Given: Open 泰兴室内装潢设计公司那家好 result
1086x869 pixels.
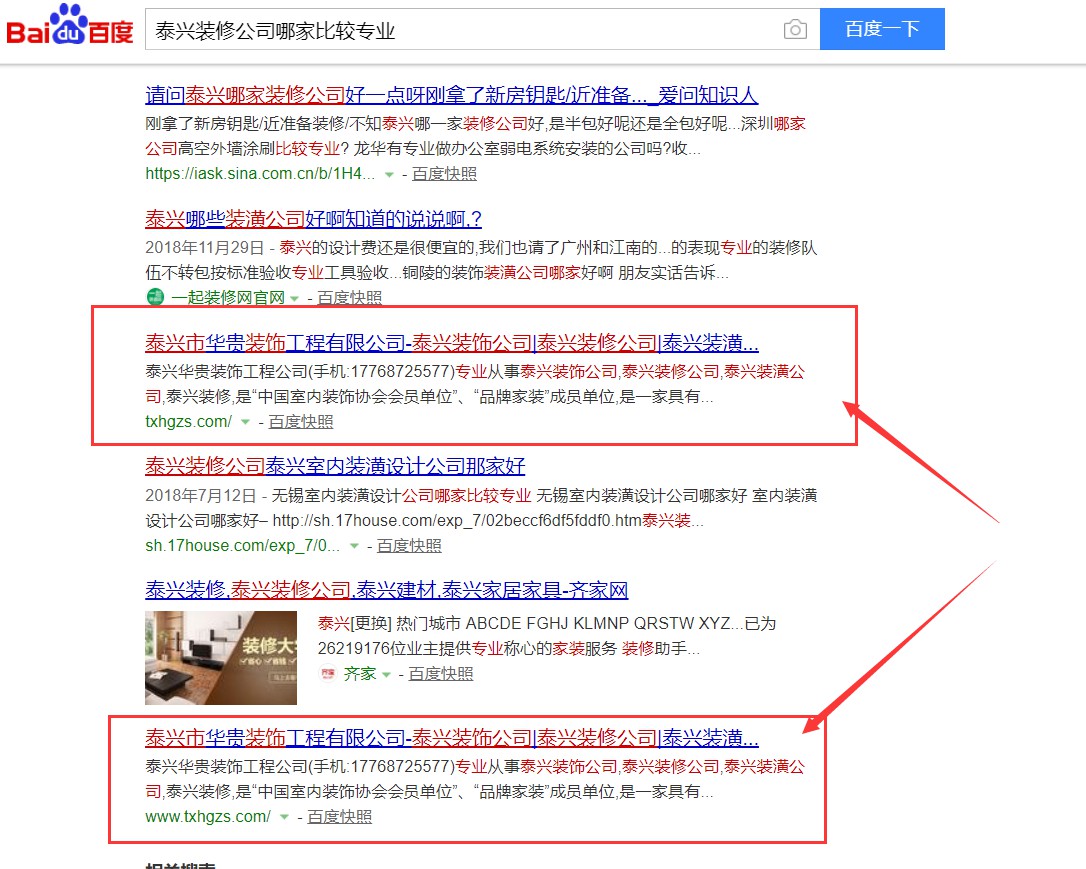Looking at the screenshot, I should (x=335, y=466).
